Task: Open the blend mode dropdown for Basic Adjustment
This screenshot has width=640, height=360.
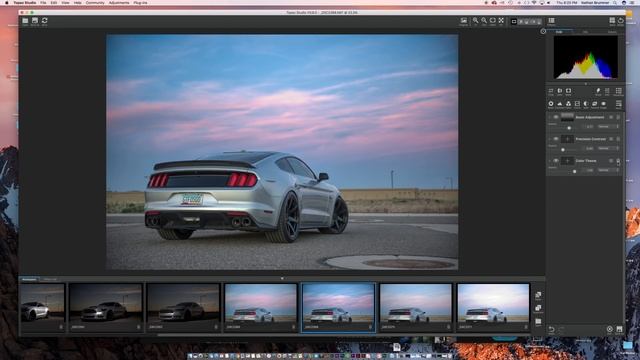Action: 608,127
